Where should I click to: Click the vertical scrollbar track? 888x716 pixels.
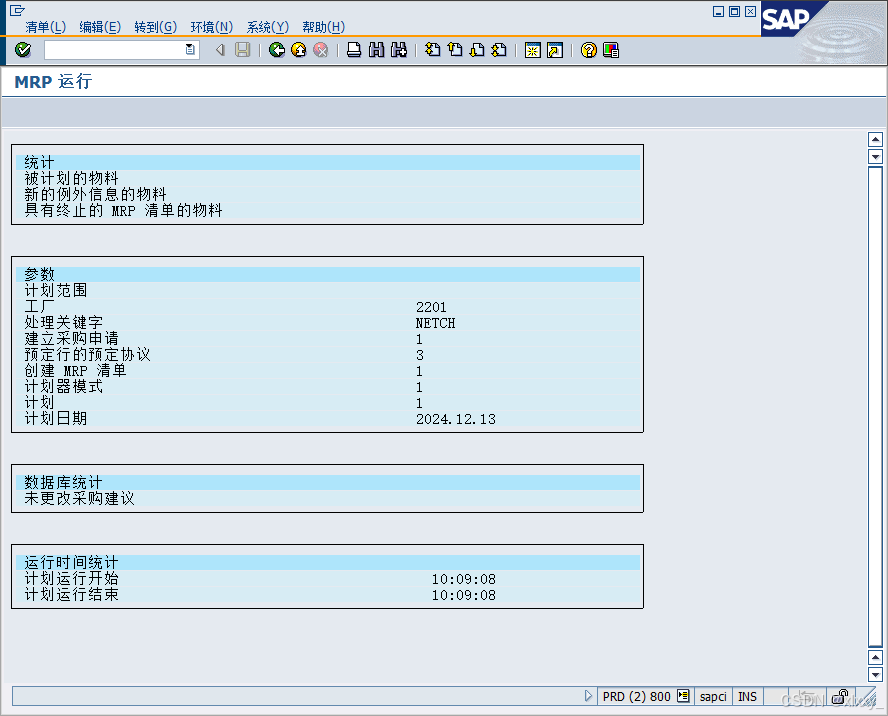pos(876,407)
